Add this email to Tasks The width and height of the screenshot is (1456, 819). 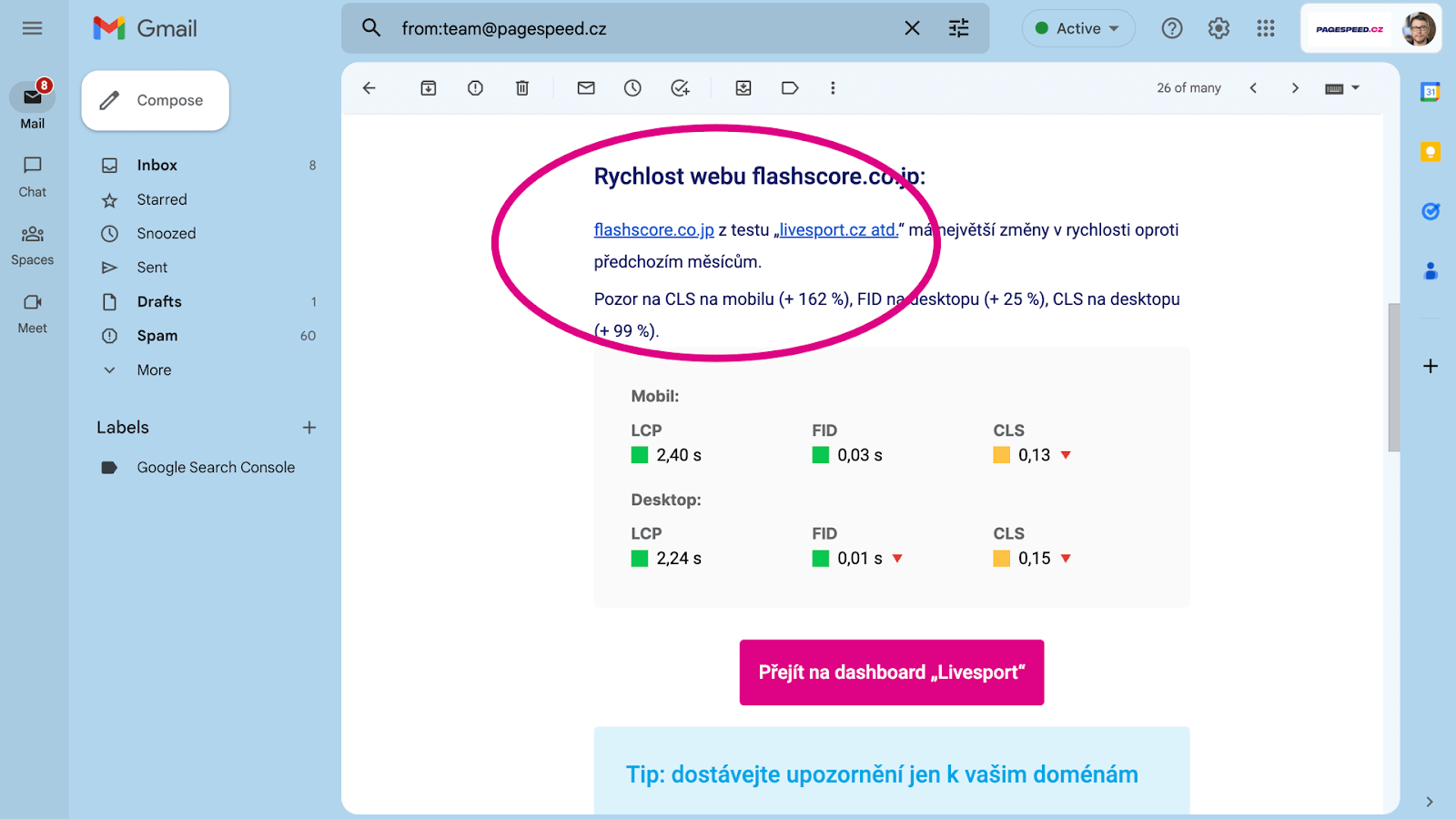pyautogui.click(x=681, y=87)
